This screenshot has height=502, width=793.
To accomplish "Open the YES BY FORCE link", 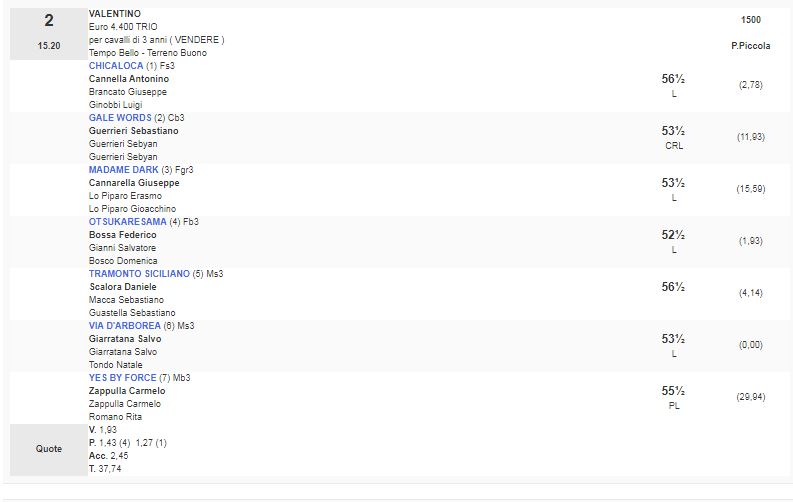I will click(122, 378).
